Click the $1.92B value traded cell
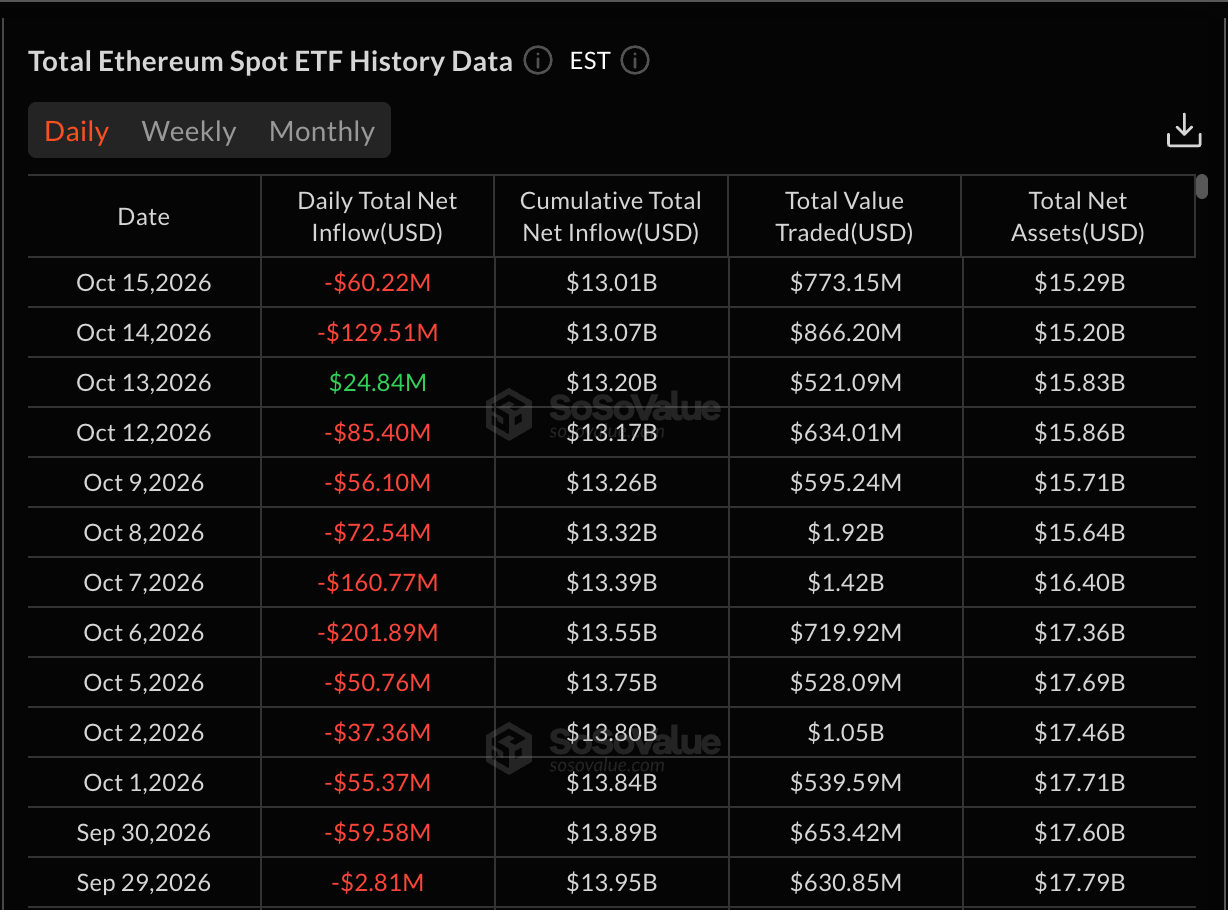This screenshot has height=910, width=1228. (x=846, y=533)
